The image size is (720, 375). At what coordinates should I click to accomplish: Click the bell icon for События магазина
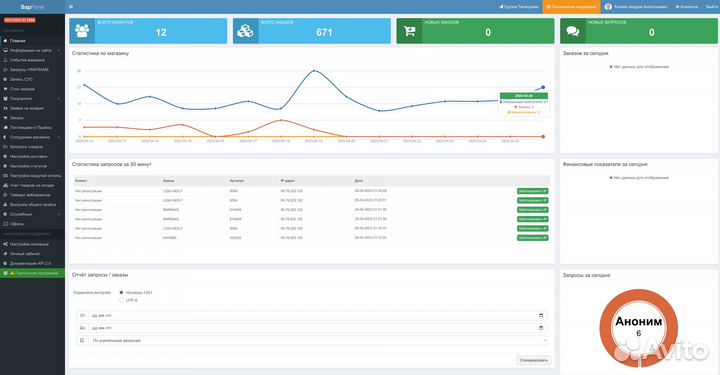tap(6, 60)
